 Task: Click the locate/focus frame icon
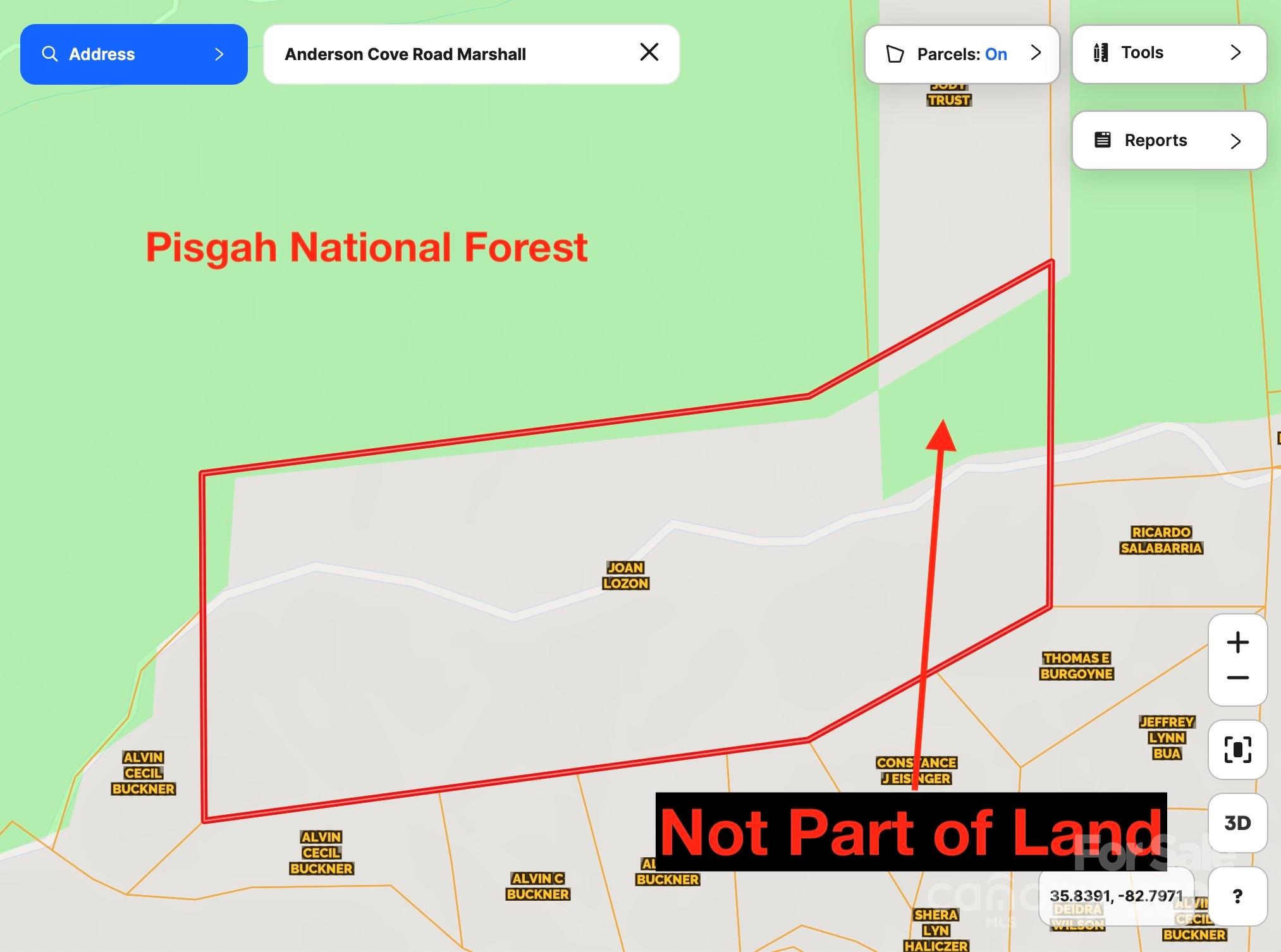click(1237, 750)
